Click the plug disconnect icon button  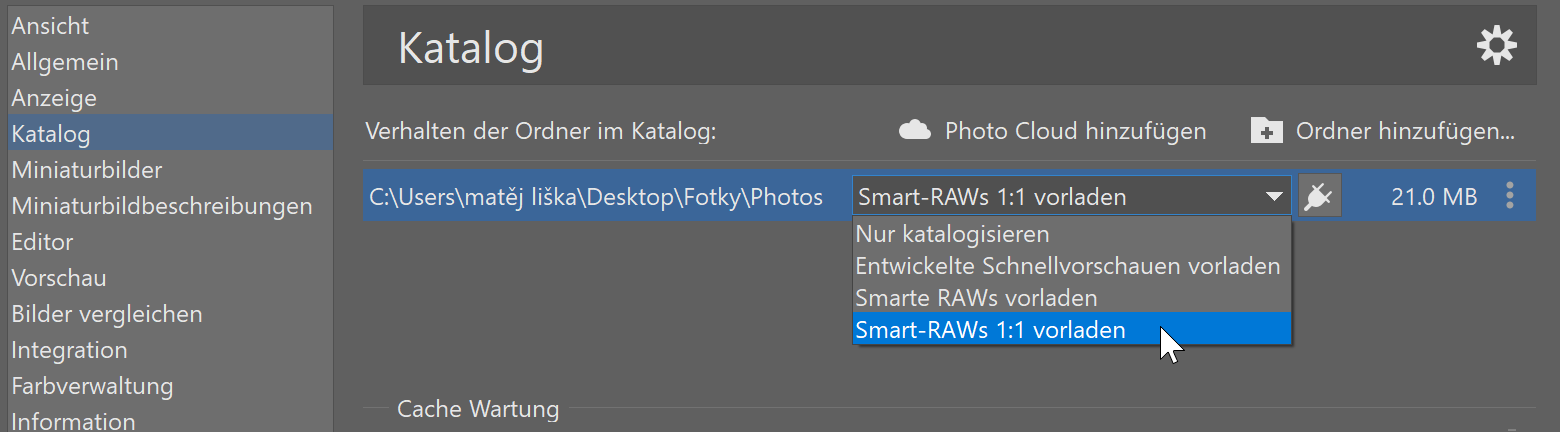click(x=1319, y=197)
